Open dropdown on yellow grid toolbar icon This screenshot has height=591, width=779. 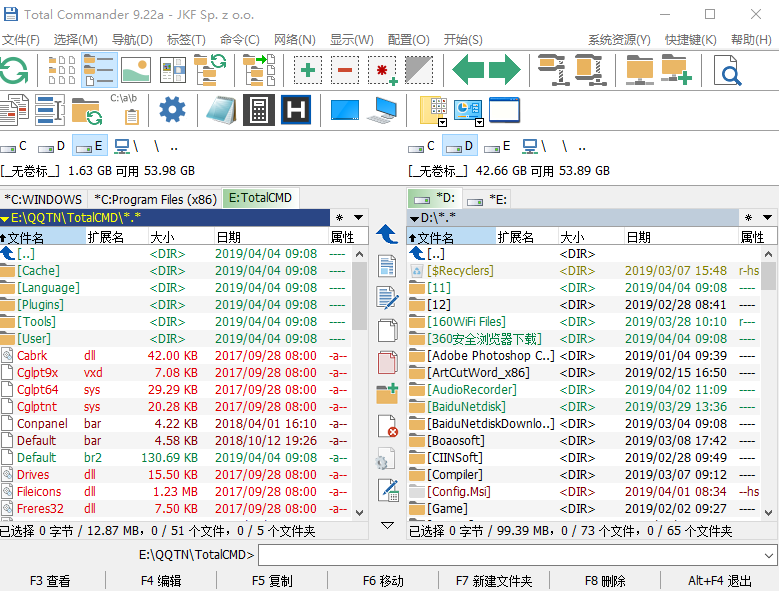(x=442, y=122)
